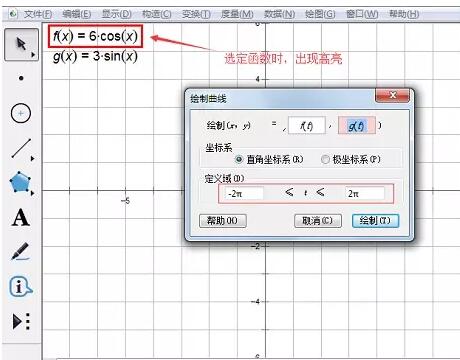Select the Straightedge line tool

pos(21,148)
